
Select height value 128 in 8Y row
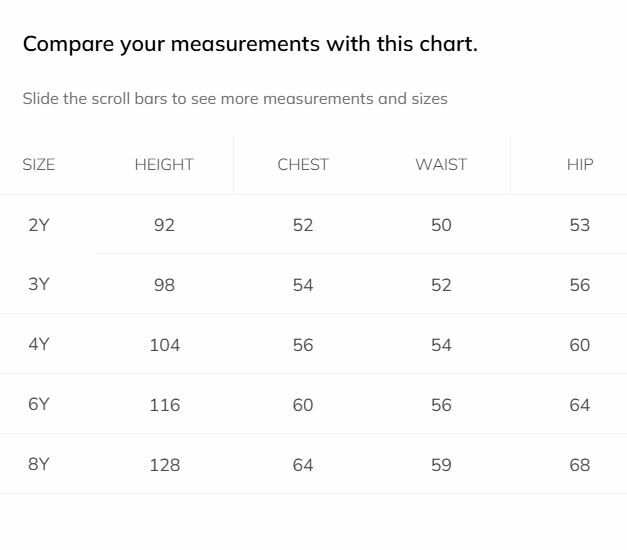164,465
